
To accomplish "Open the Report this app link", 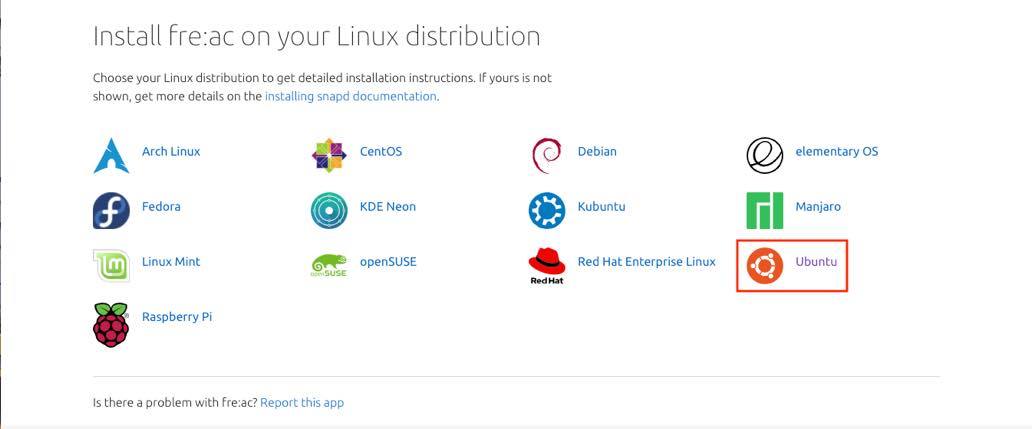I will [x=302, y=403].
